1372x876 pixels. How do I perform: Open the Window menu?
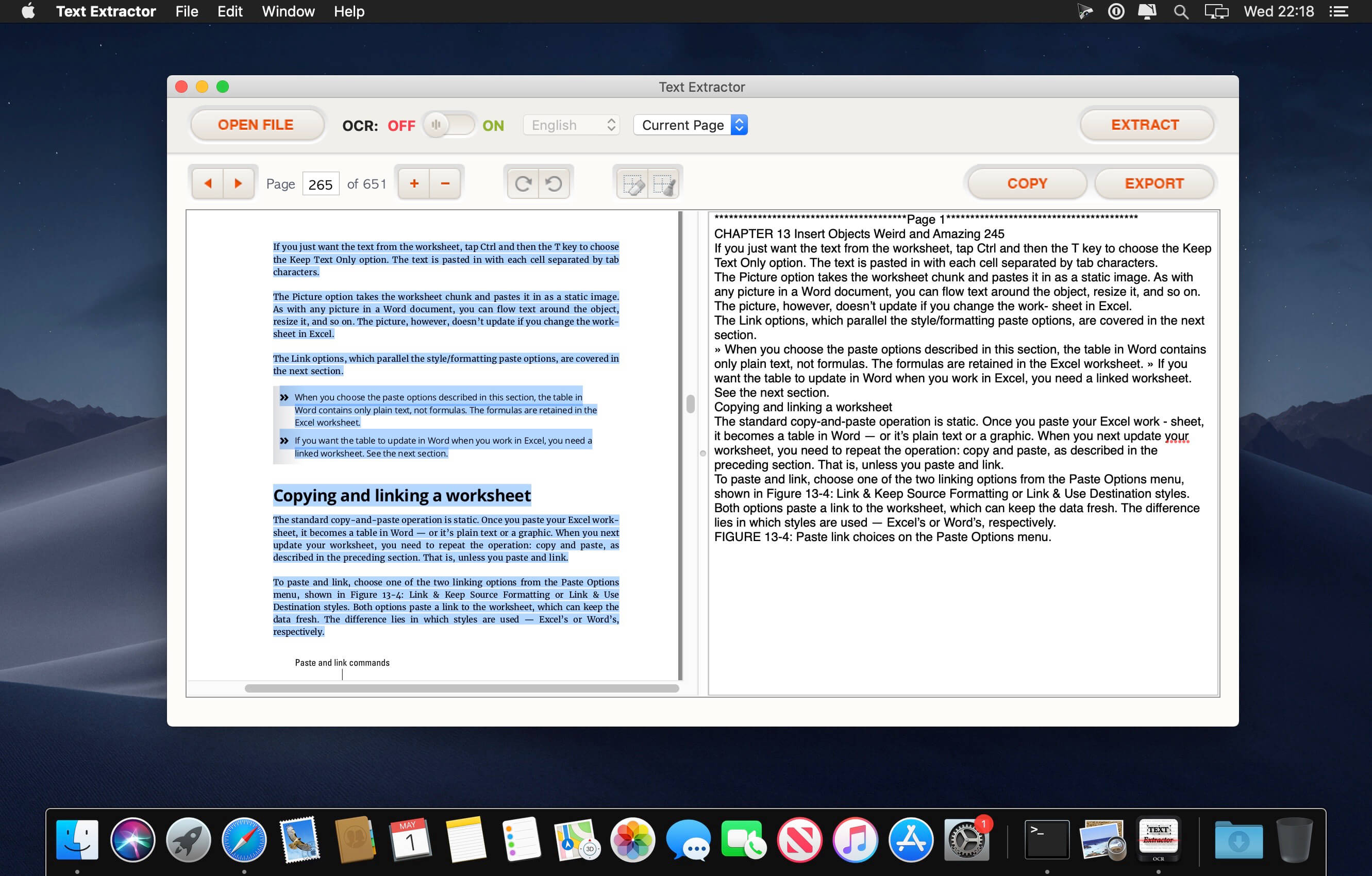[288, 11]
